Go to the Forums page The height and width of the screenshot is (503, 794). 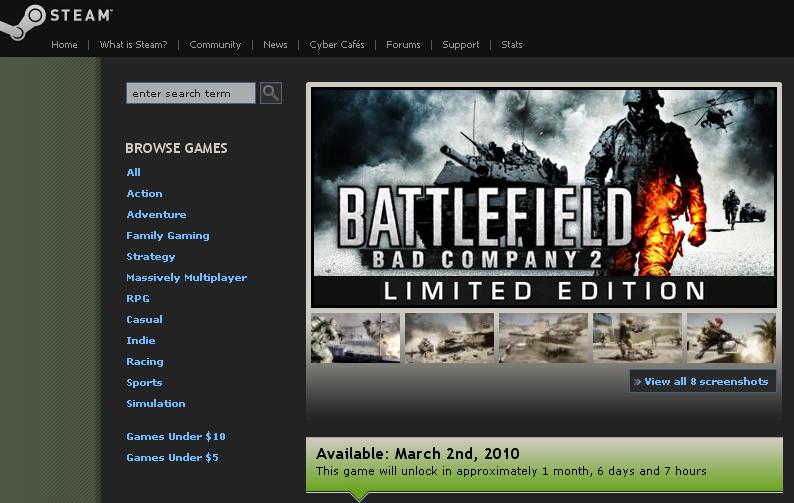403,45
